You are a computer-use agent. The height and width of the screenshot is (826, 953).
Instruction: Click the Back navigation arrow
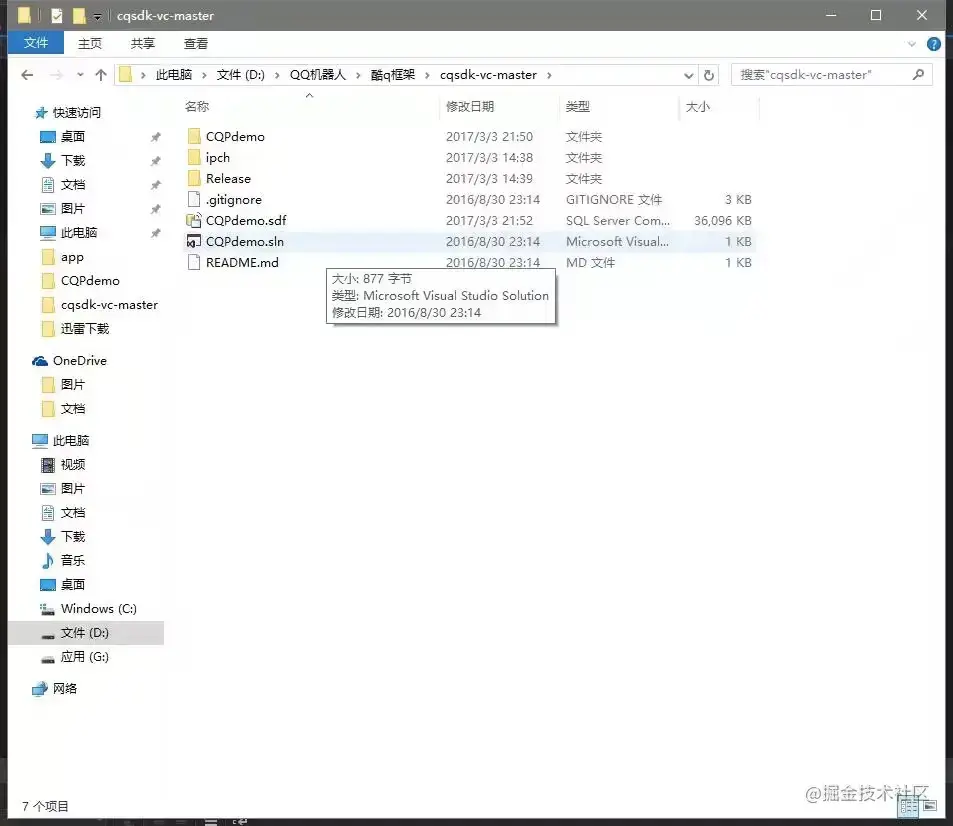tap(27, 75)
